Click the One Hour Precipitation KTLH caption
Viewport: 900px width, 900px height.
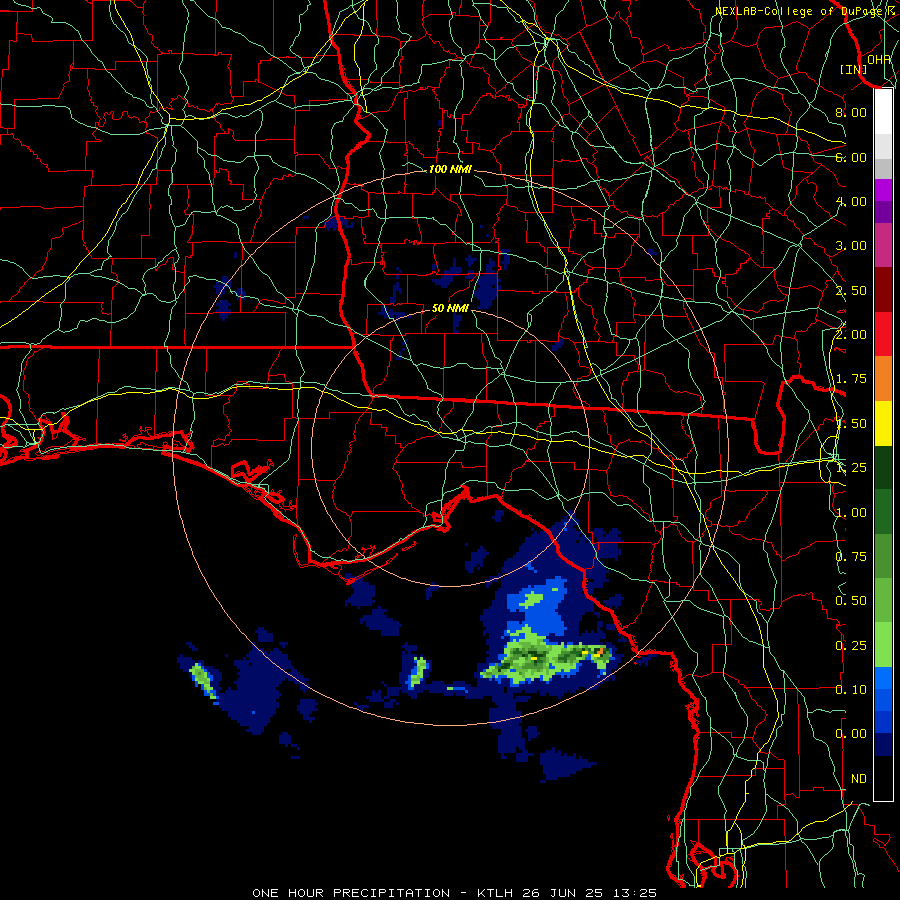point(455,893)
